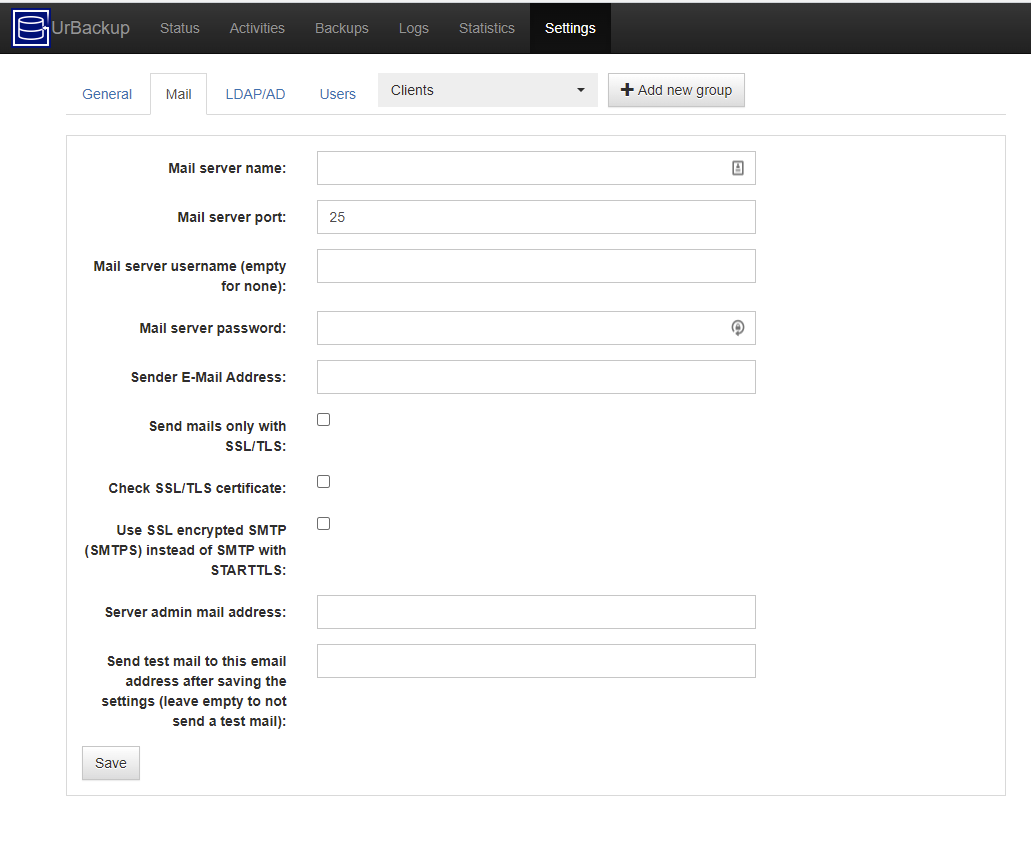
Task: View the Statistics page
Action: tap(487, 28)
